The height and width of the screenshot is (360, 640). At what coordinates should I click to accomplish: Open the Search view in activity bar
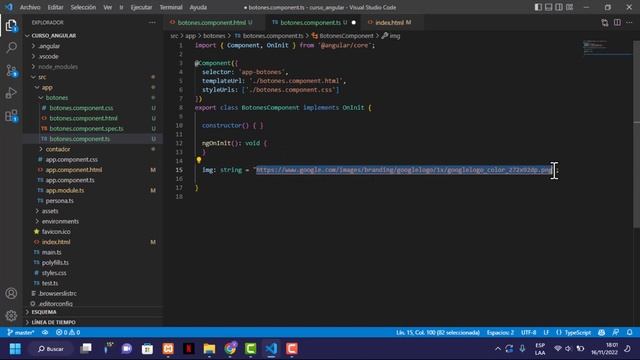(x=11, y=47)
